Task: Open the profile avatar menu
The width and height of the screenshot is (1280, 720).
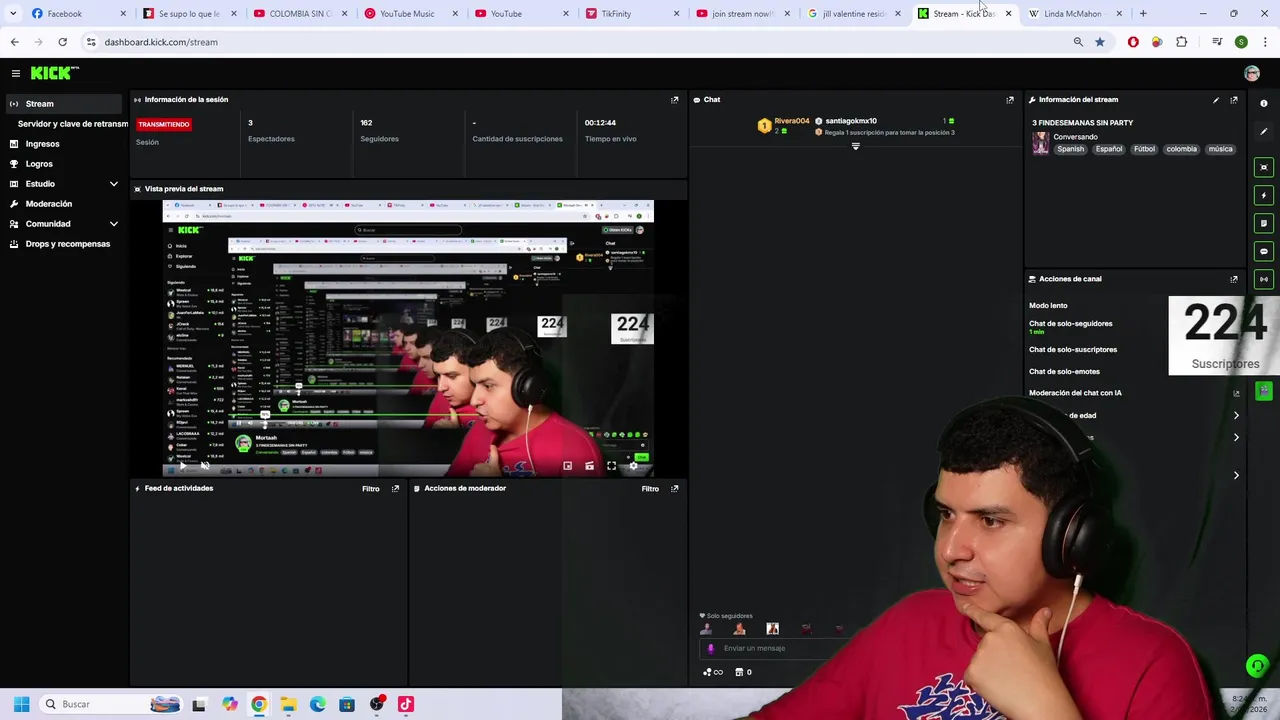Action: [1252, 73]
